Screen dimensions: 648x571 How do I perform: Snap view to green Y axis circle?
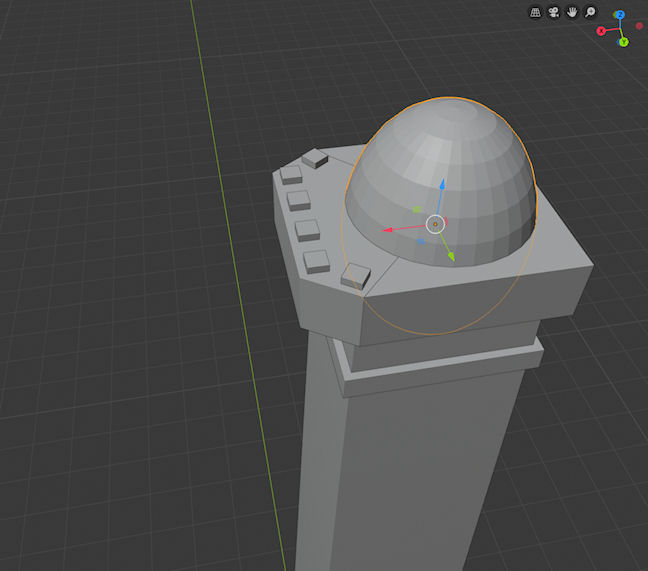(623, 42)
